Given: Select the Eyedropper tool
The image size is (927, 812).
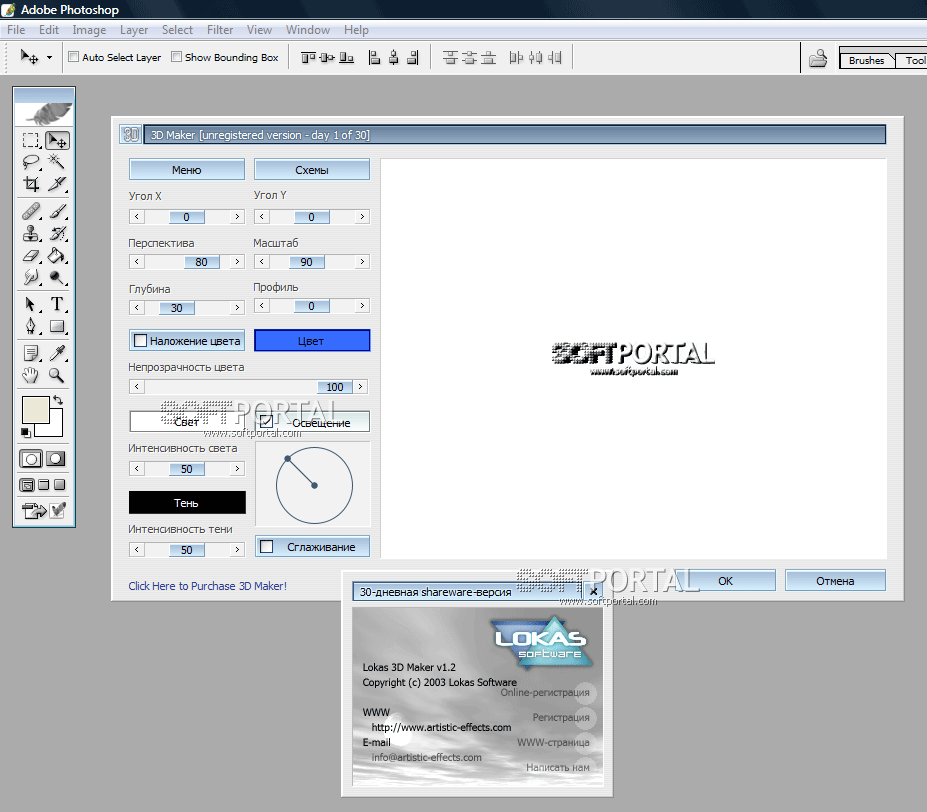Looking at the screenshot, I should pos(57,353).
